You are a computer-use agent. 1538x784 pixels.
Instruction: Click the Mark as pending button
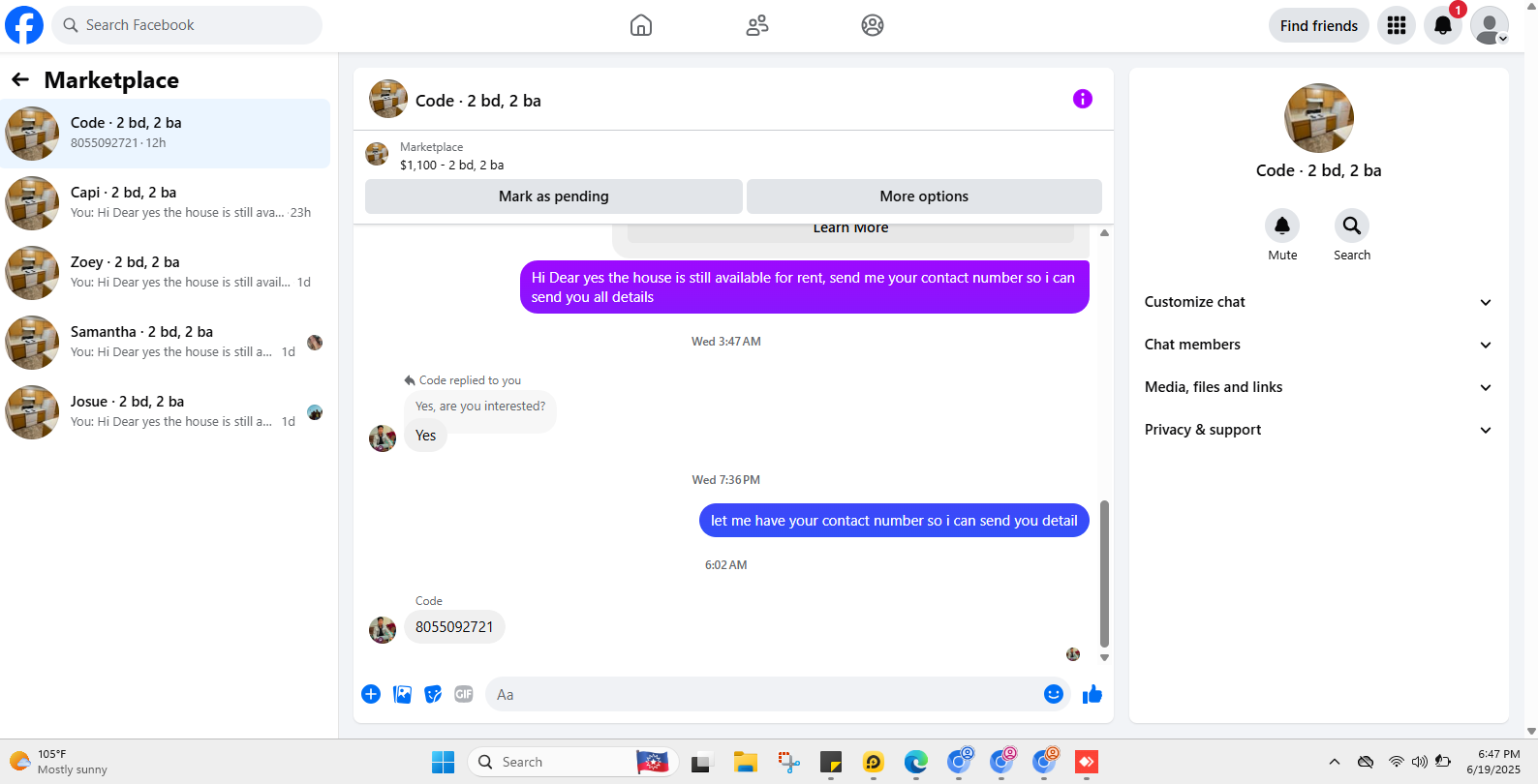tap(554, 196)
